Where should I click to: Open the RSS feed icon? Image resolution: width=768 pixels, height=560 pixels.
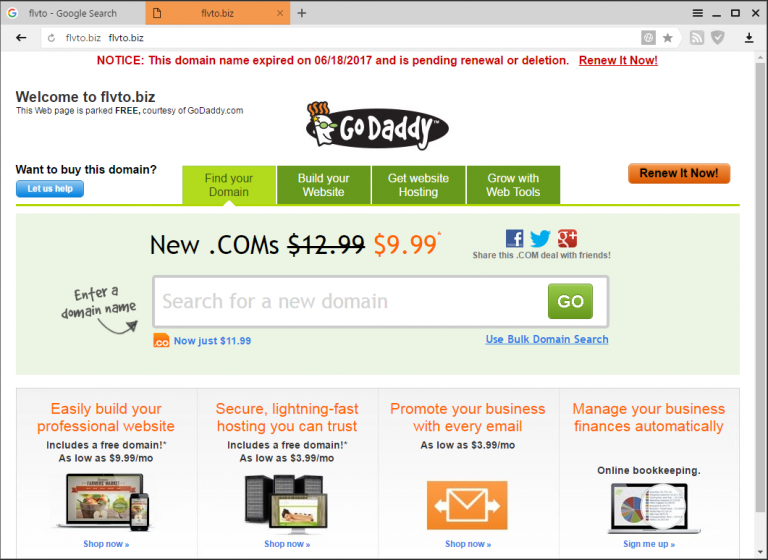pyautogui.click(x=696, y=38)
